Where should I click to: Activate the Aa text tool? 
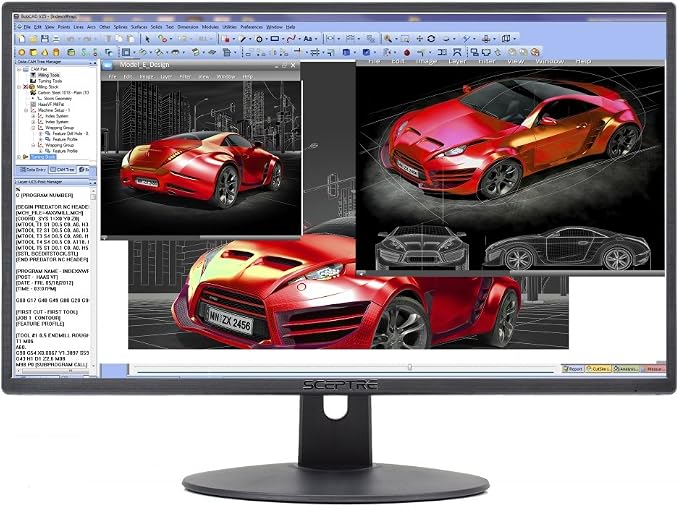click(x=308, y=39)
